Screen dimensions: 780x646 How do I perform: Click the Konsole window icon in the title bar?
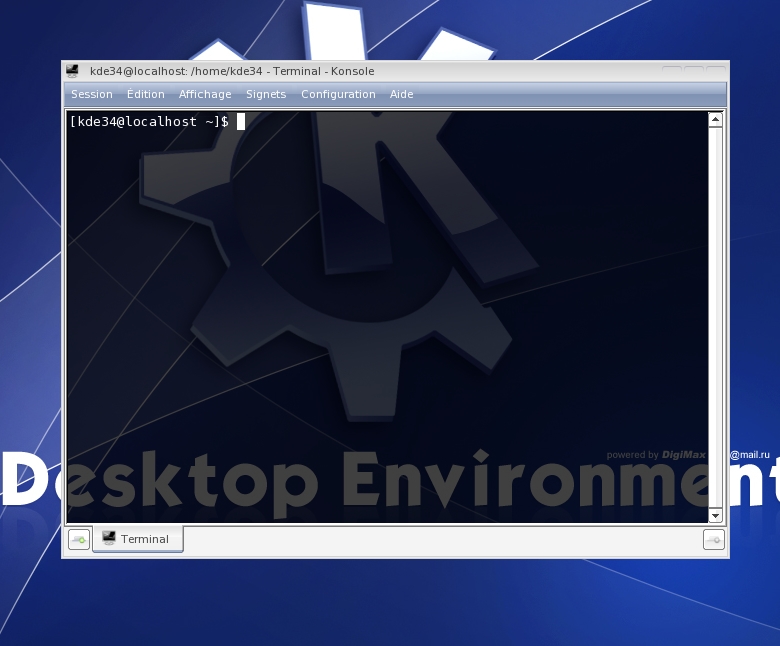click(x=72, y=71)
